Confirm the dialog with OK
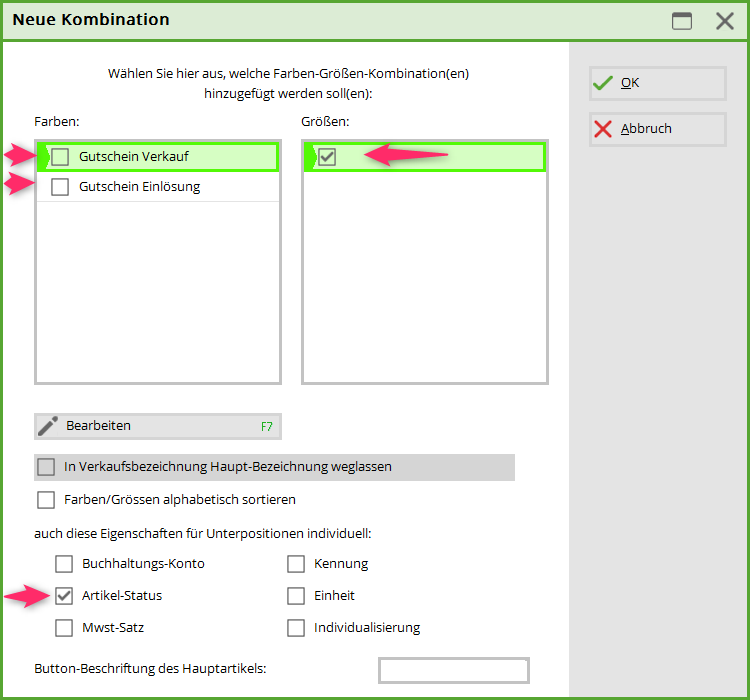The width and height of the screenshot is (750, 700). coord(657,83)
